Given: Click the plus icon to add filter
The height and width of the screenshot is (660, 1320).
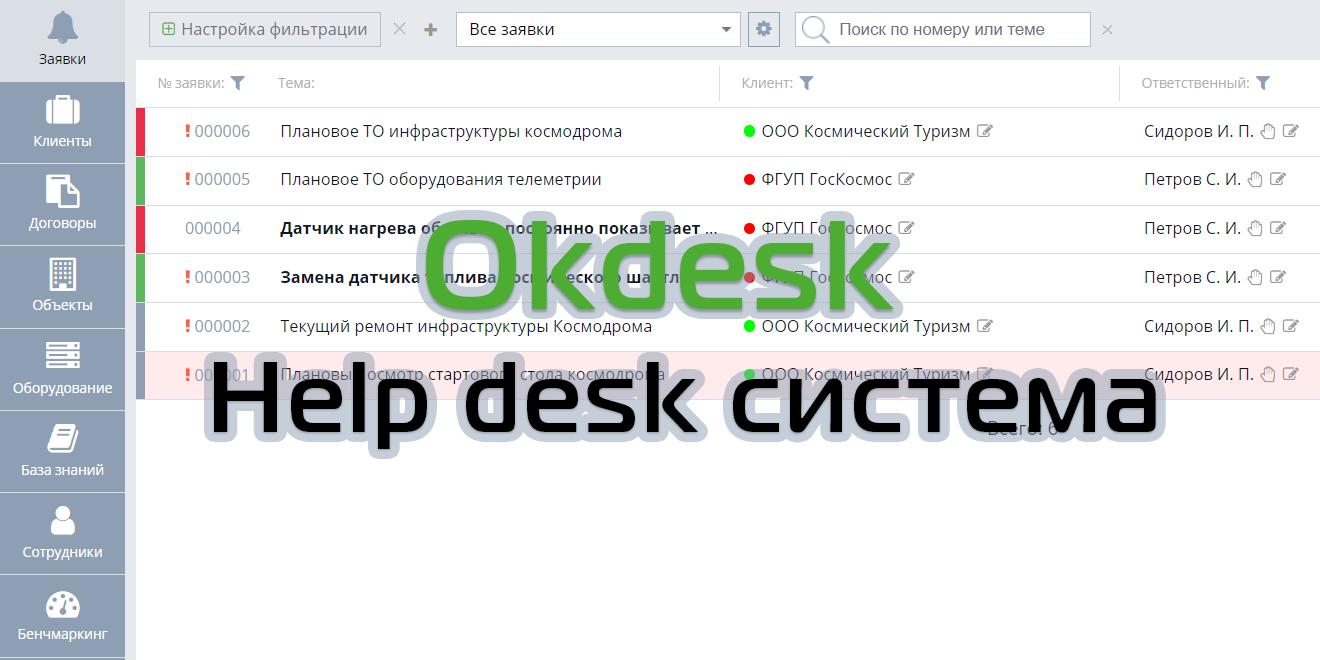Looking at the screenshot, I should tap(431, 30).
